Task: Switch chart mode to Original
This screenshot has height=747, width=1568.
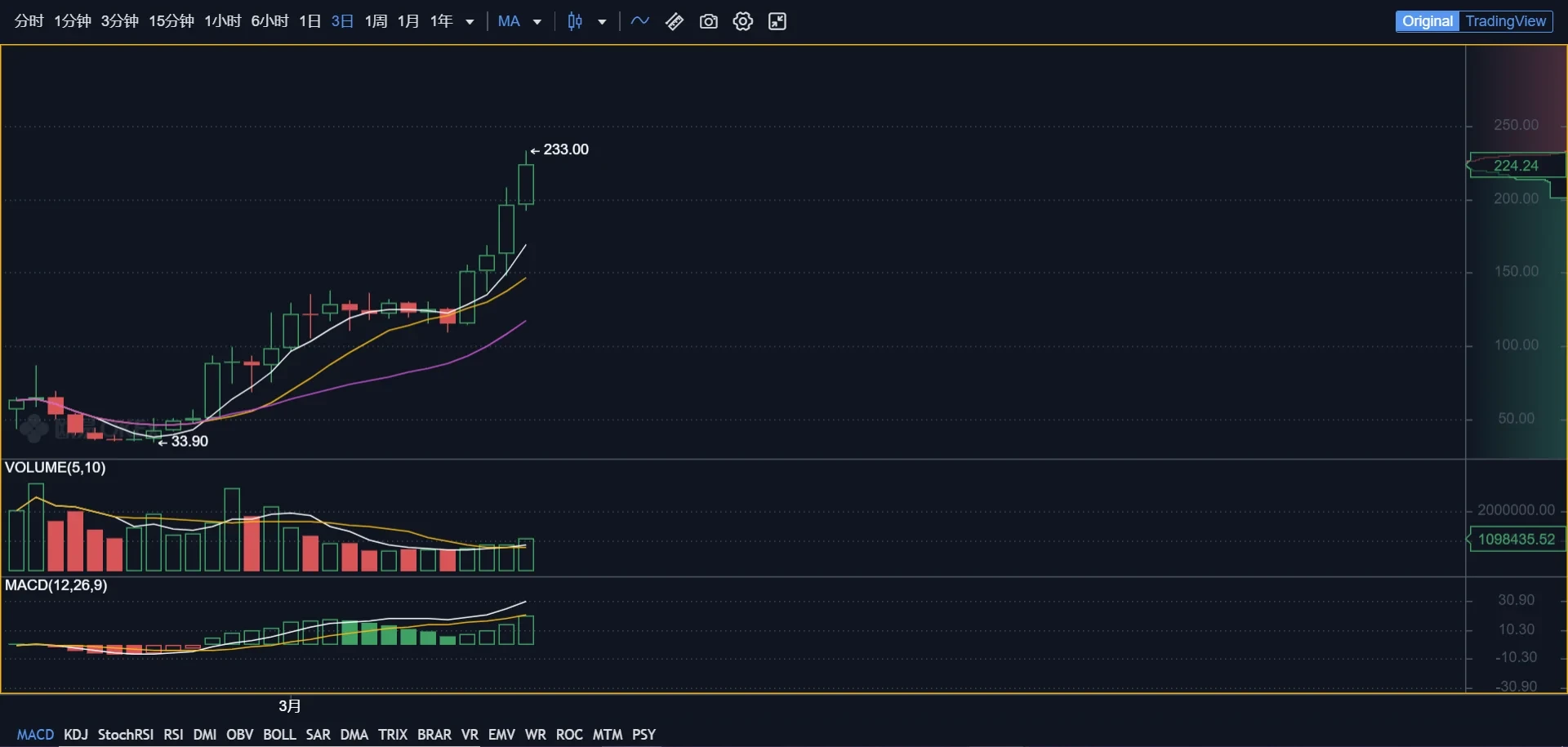Action: point(1427,21)
